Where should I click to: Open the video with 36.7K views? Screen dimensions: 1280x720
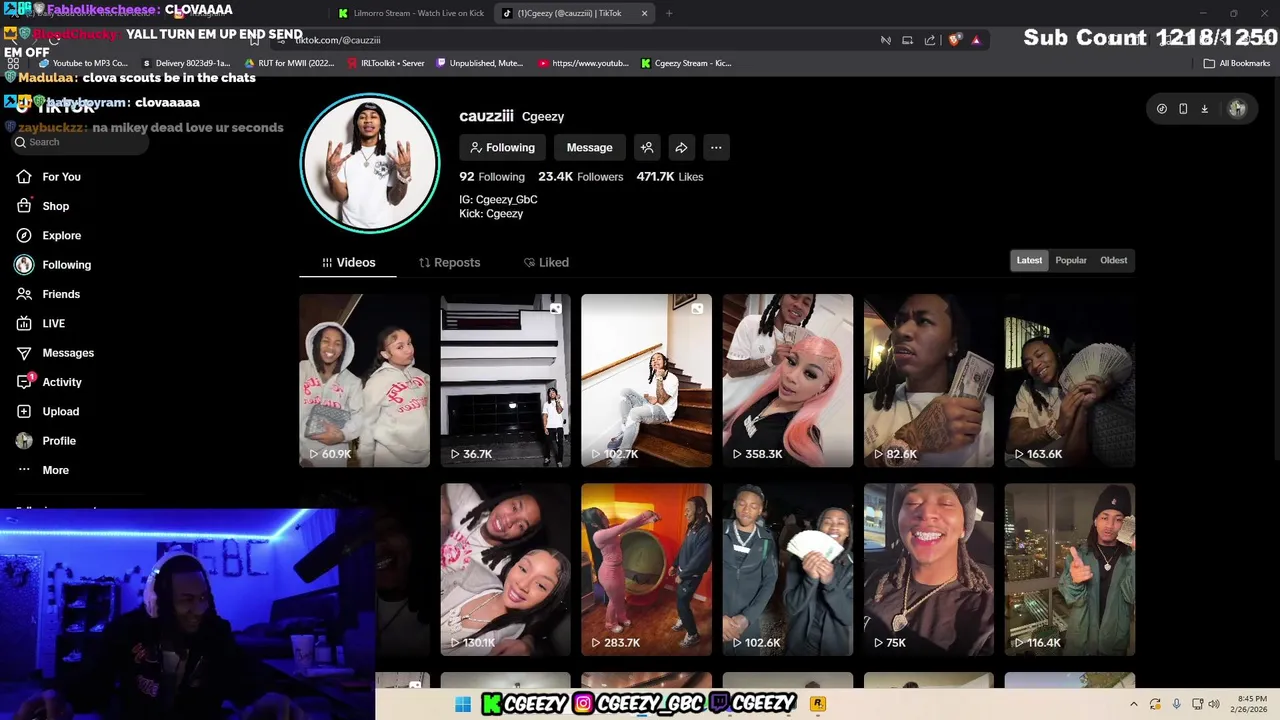[506, 381]
